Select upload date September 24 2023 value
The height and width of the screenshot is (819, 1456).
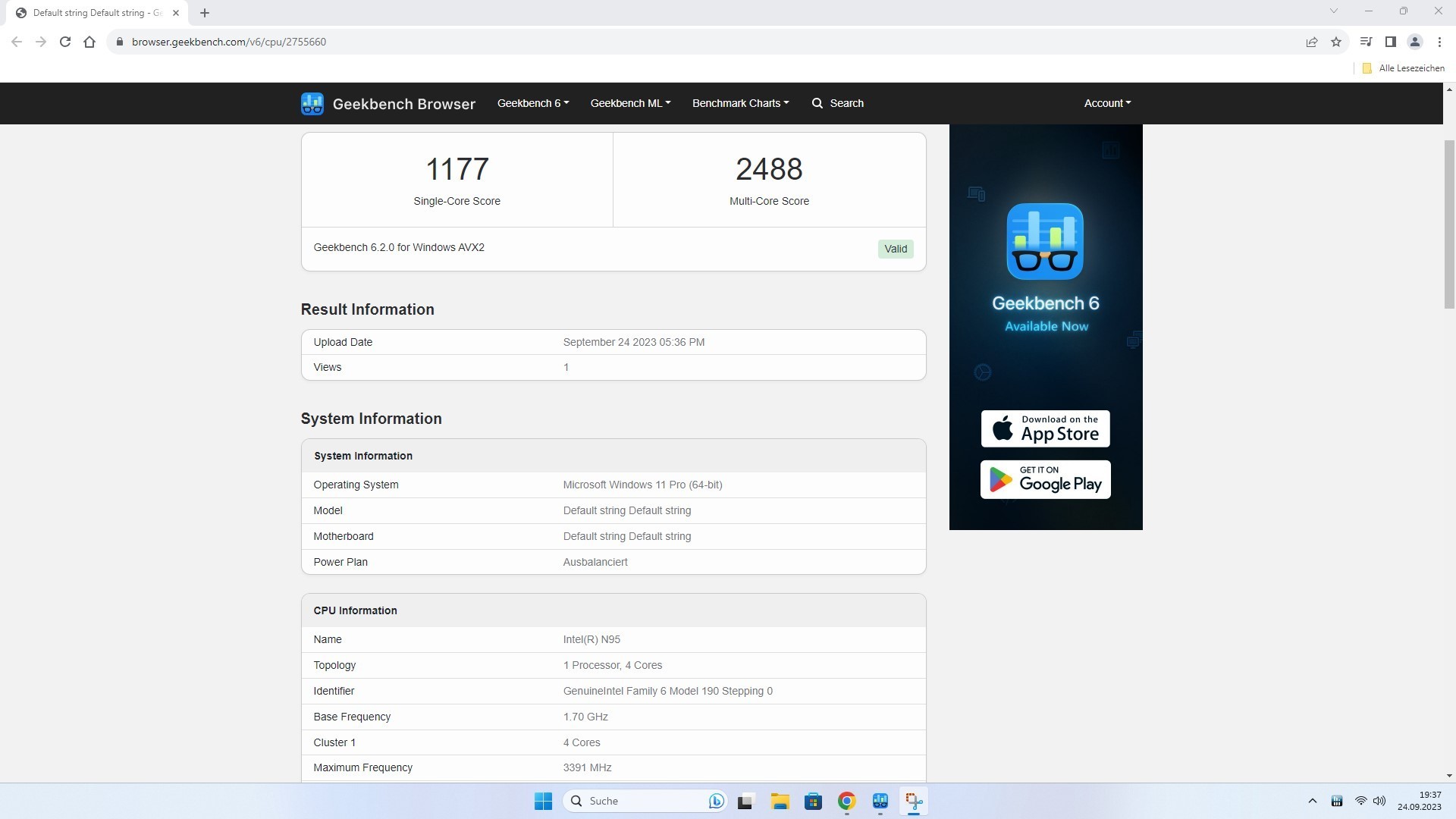click(634, 342)
